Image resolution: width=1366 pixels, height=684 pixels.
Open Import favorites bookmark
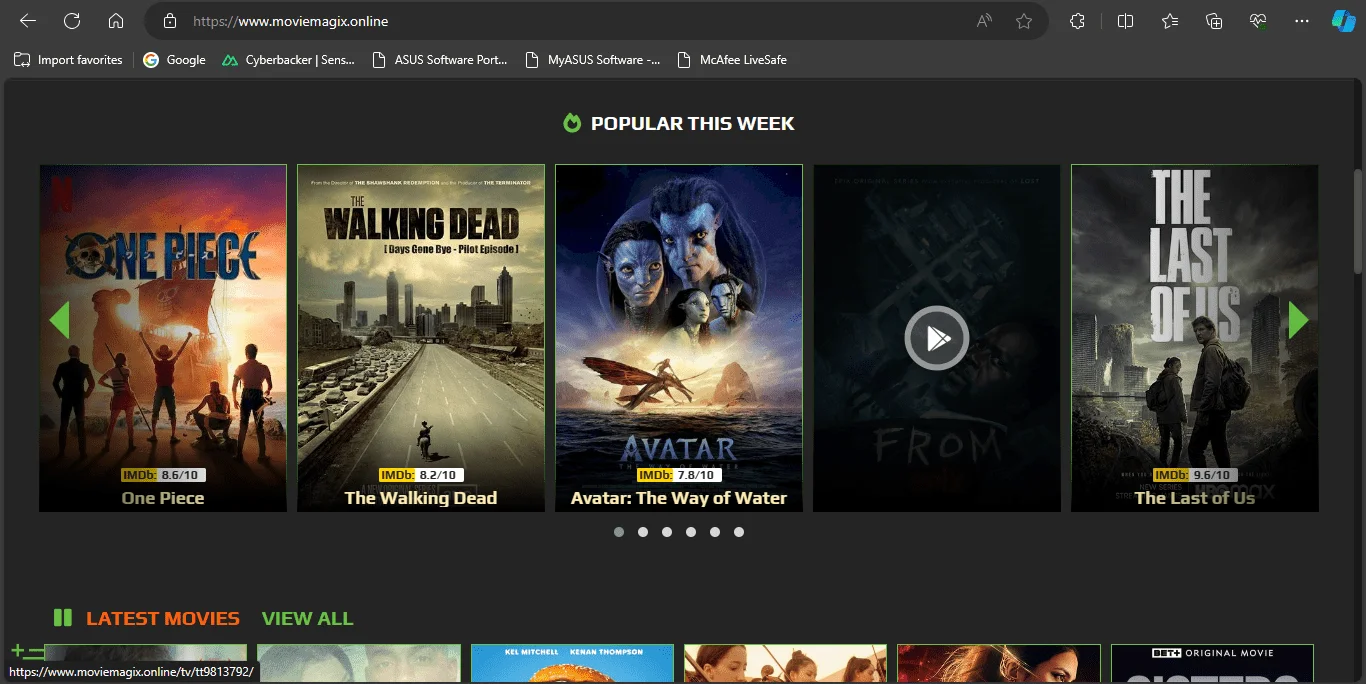pyautogui.click(x=68, y=60)
